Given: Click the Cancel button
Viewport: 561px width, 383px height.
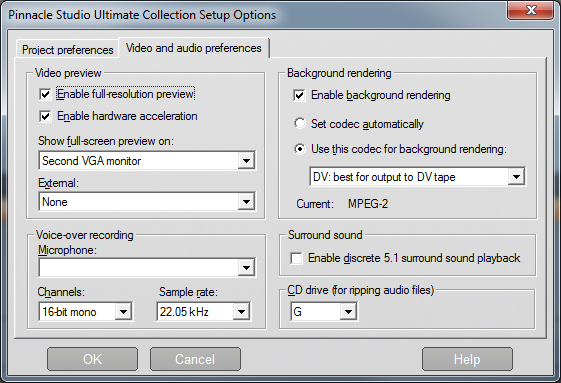Looking at the screenshot, I should click(195, 359).
